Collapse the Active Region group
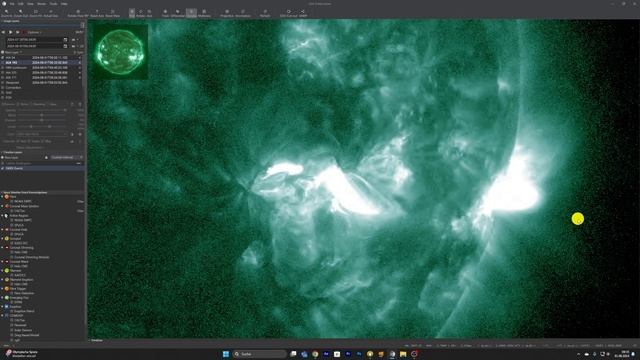The width and height of the screenshot is (640, 360). (x=2, y=216)
